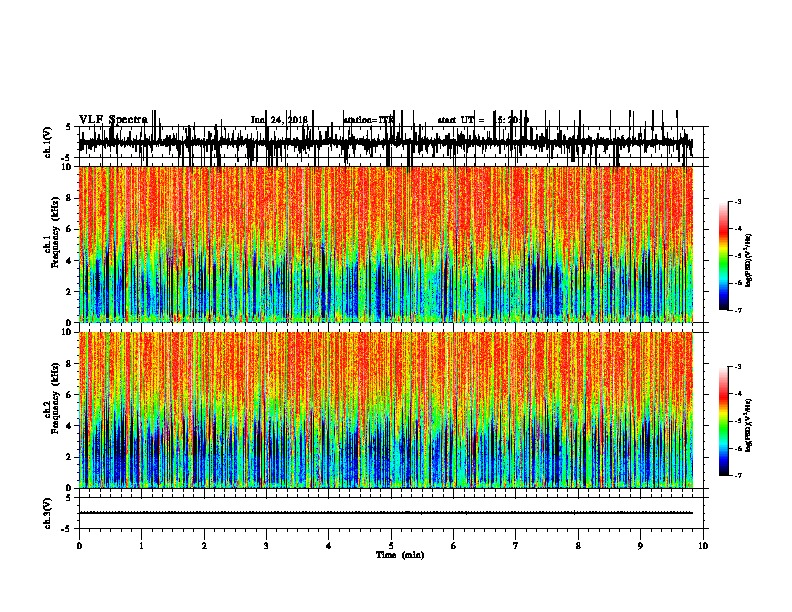This screenshot has width=792, height=612.
Task: Click the "-7" label on ch.2 color bar
Action: pos(737,476)
